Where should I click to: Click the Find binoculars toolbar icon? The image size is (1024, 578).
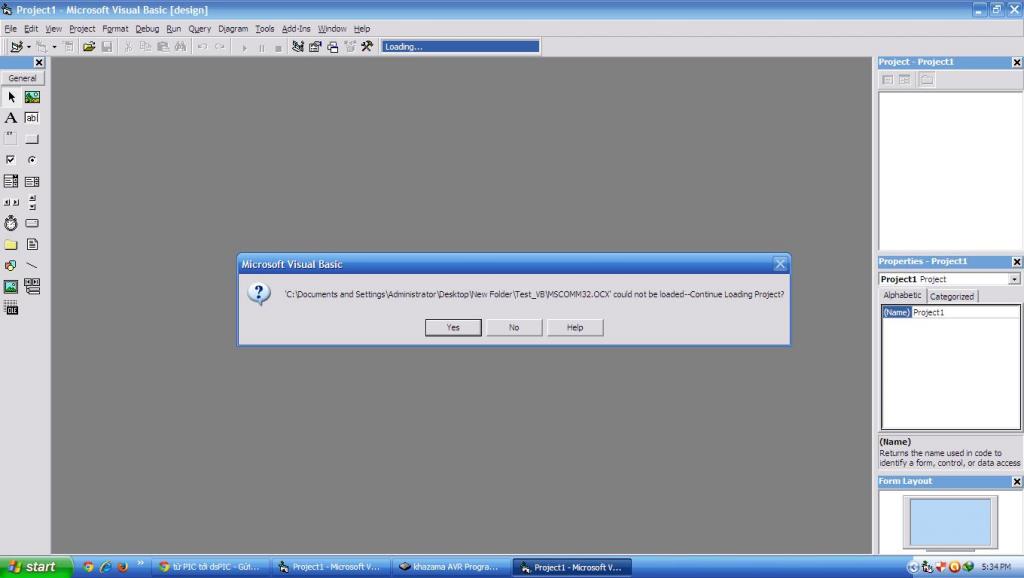tap(180, 46)
